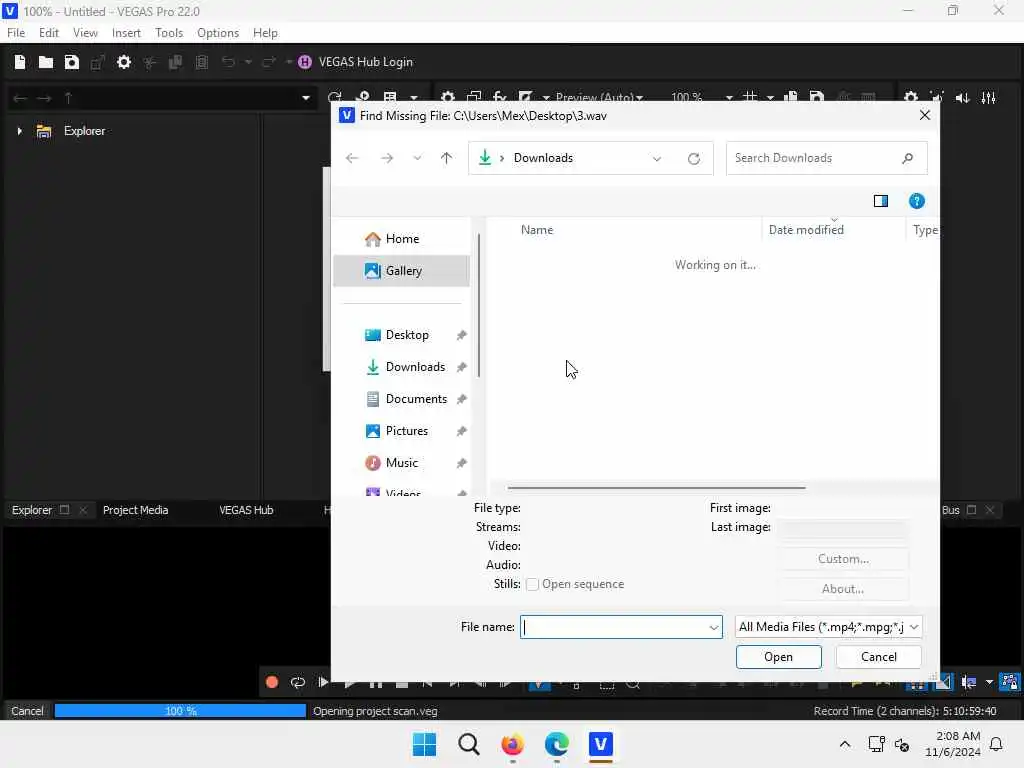Open the Edit menu
The image size is (1024, 768).
pos(49,33)
